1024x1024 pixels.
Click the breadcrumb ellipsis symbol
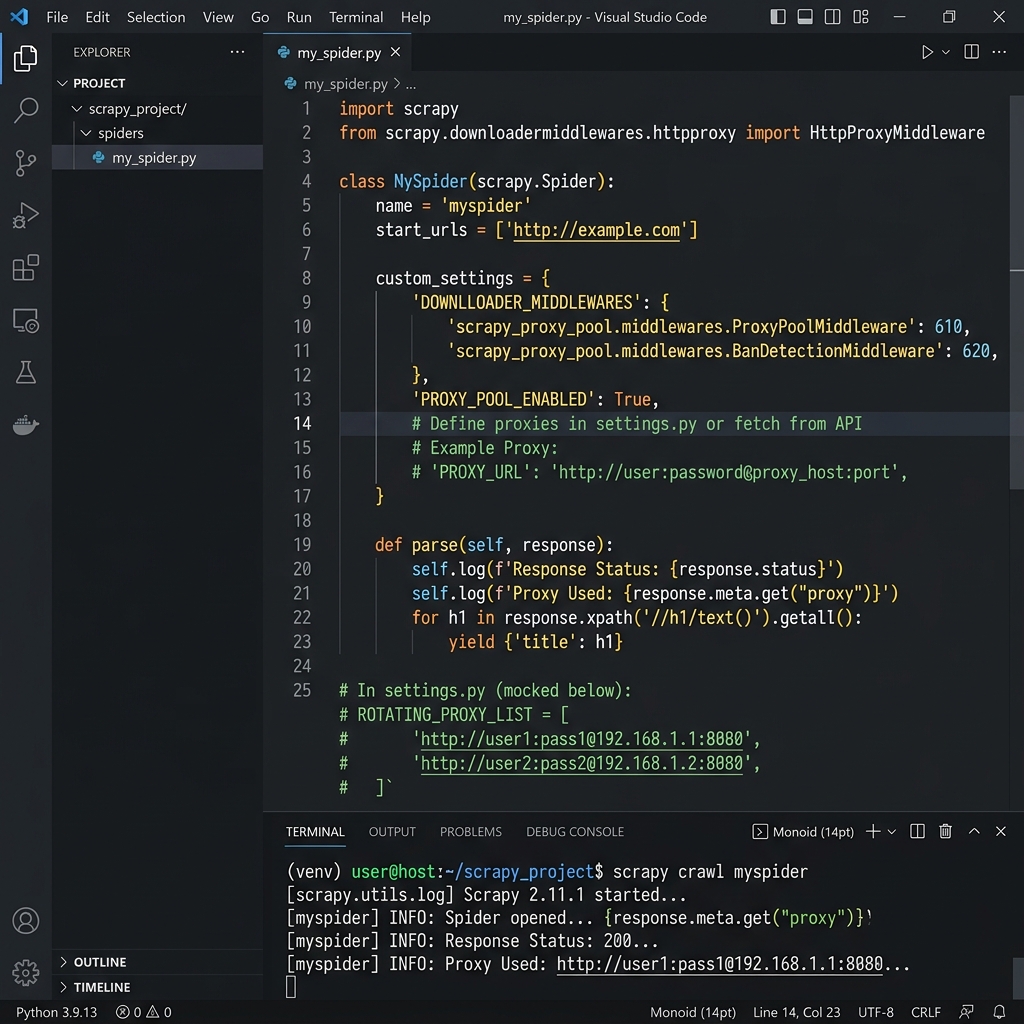tap(411, 84)
